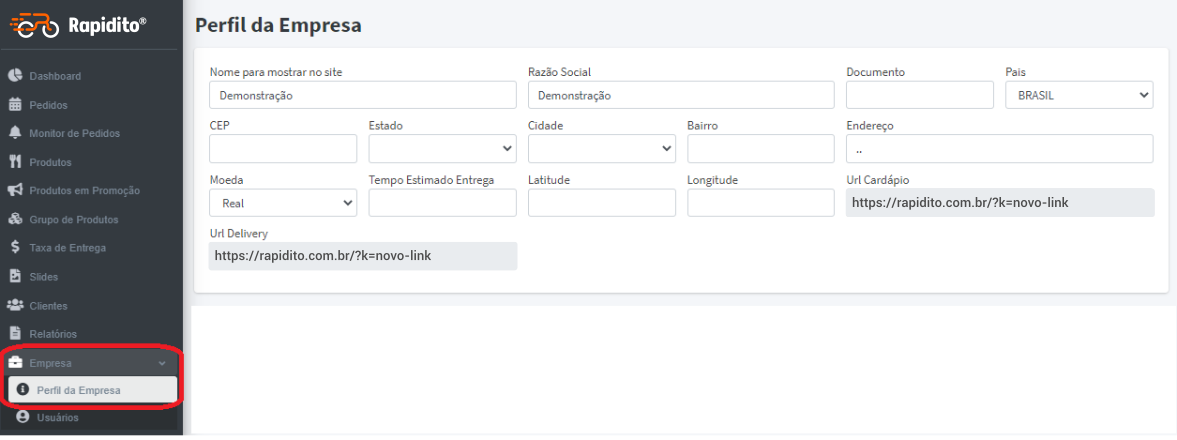This screenshot has width=1177, height=440.
Task: Open Pedidos via its calendar icon
Action: (15, 104)
